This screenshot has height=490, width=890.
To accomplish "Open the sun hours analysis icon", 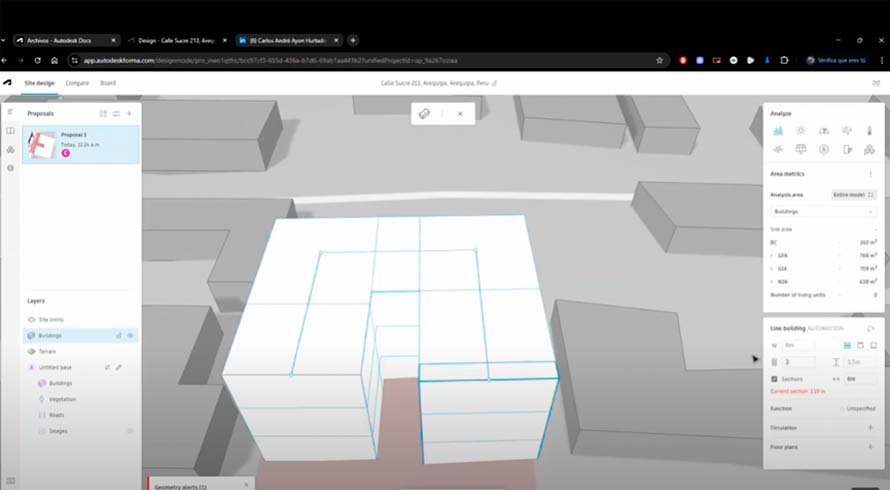I will [800, 130].
